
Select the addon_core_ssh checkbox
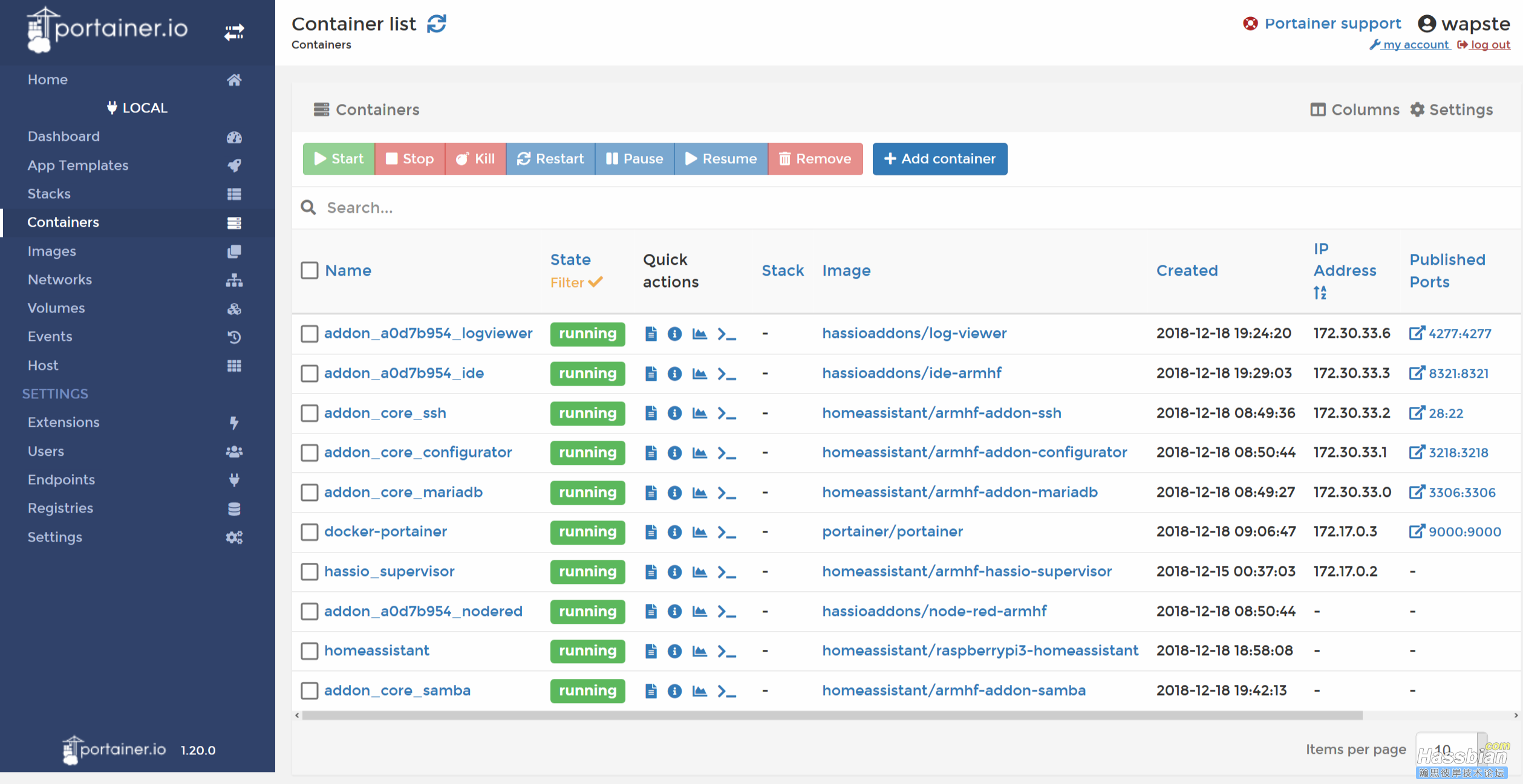coord(310,413)
